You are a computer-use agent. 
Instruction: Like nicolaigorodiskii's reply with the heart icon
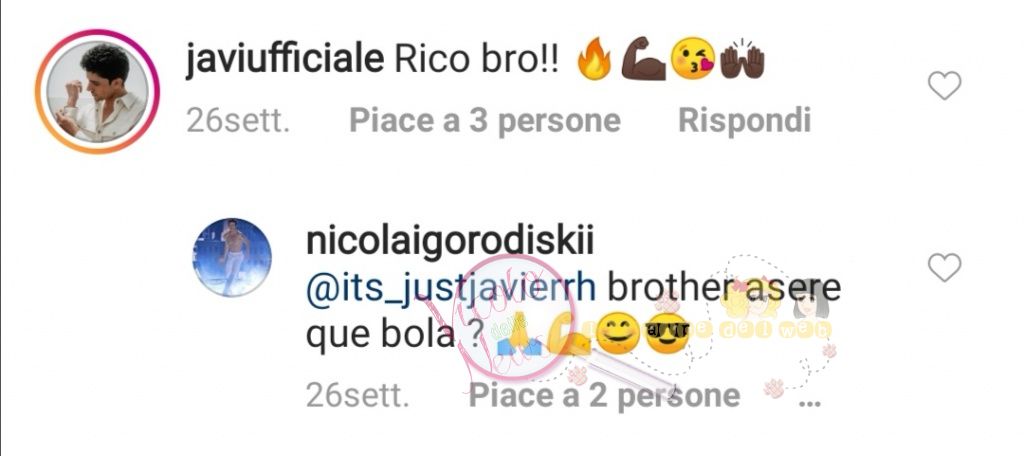coord(944,268)
